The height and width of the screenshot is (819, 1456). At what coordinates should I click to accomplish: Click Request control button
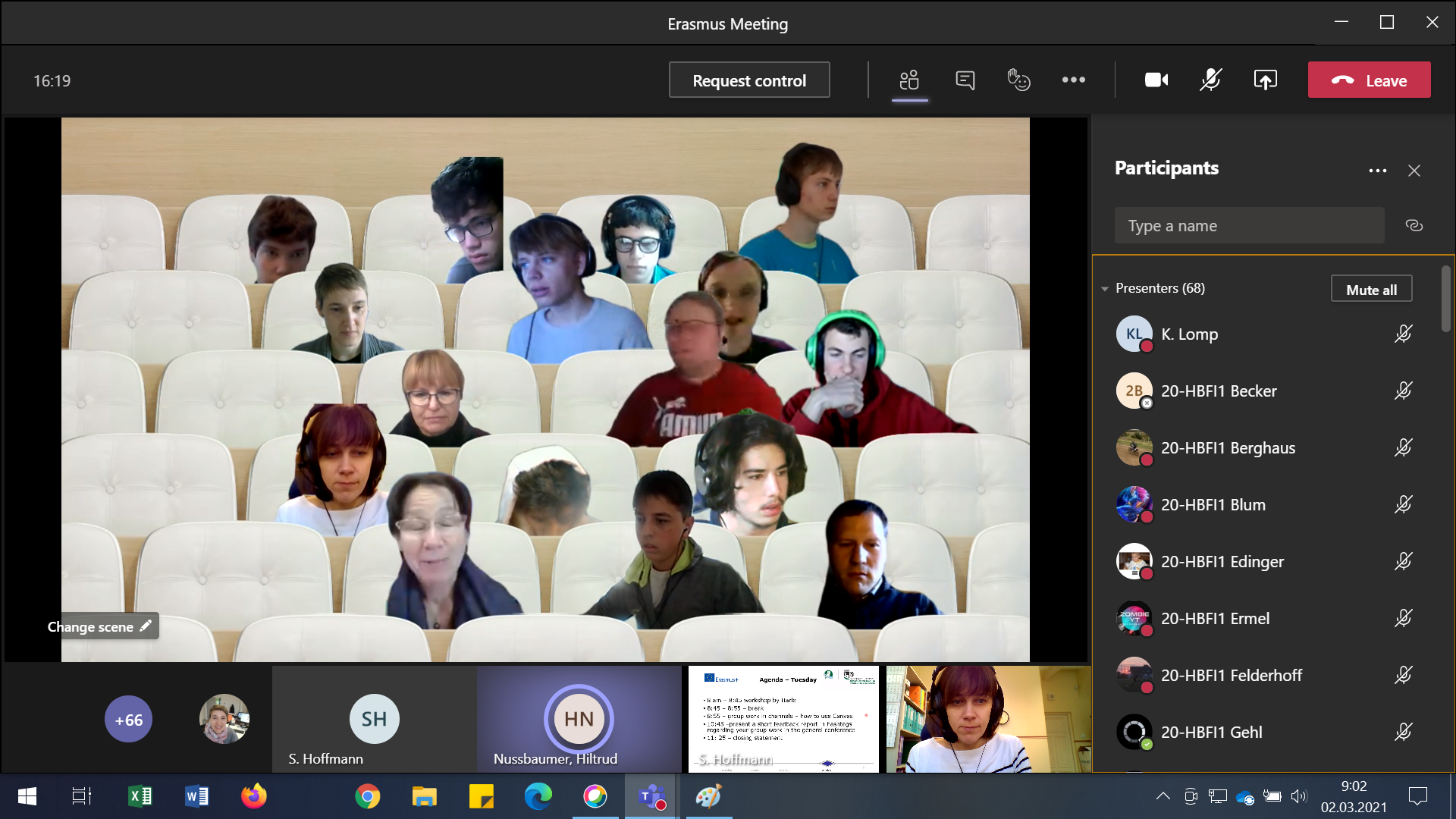point(749,80)
